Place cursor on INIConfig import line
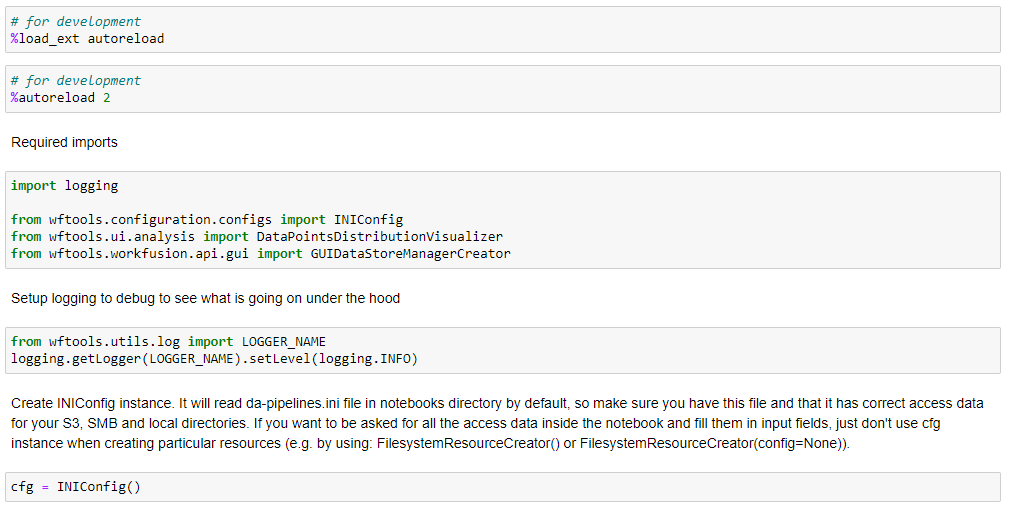The width and height of the screenshot is (1013, 512). [x=207, y=220]
